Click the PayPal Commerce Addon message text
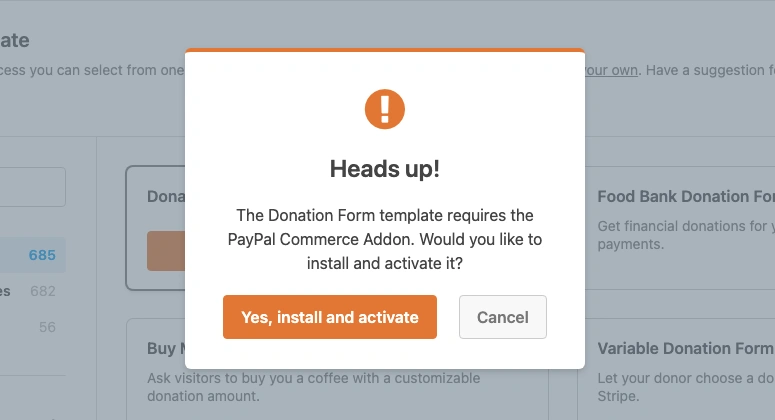Viewport: 775px width, 420px height. [x=384, y=239]
